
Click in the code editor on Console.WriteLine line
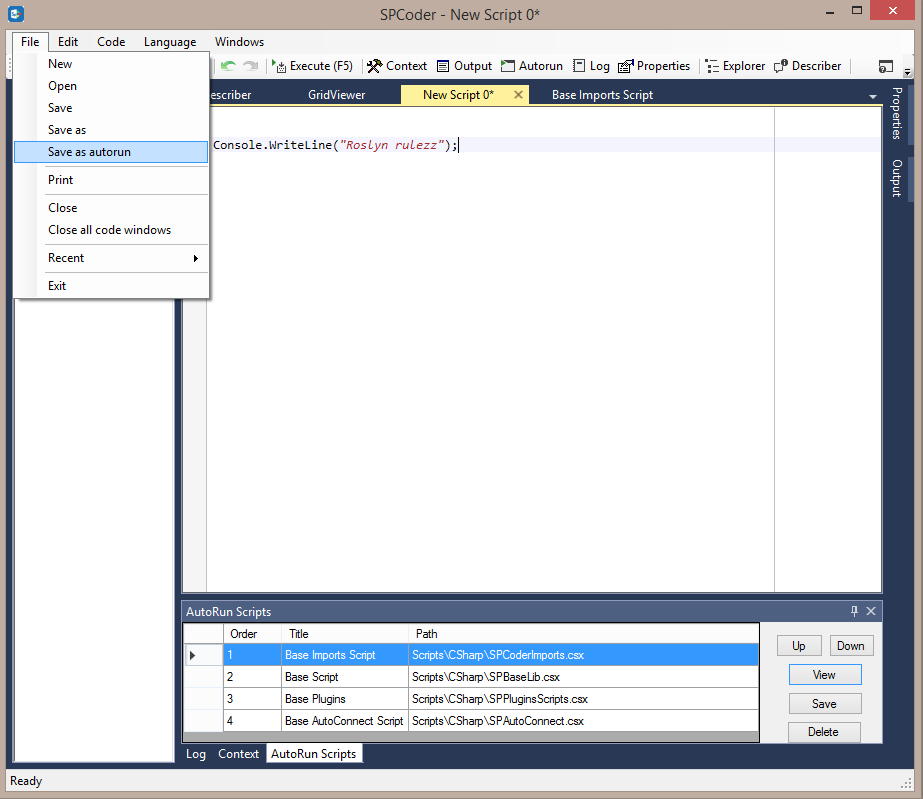[x=336, y=145]
